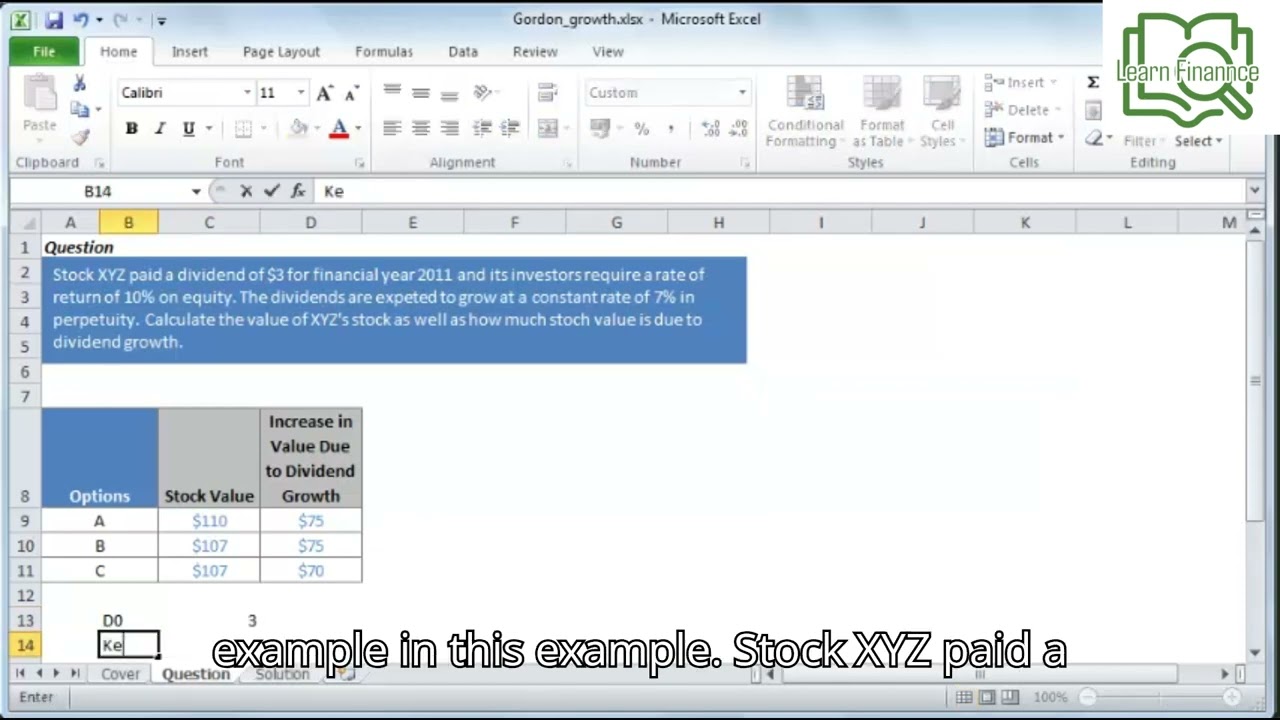1280x720 pixels.
Task: Open Font Color dropdown arrow
Action: pyautogui.click(x=358, y=128)
